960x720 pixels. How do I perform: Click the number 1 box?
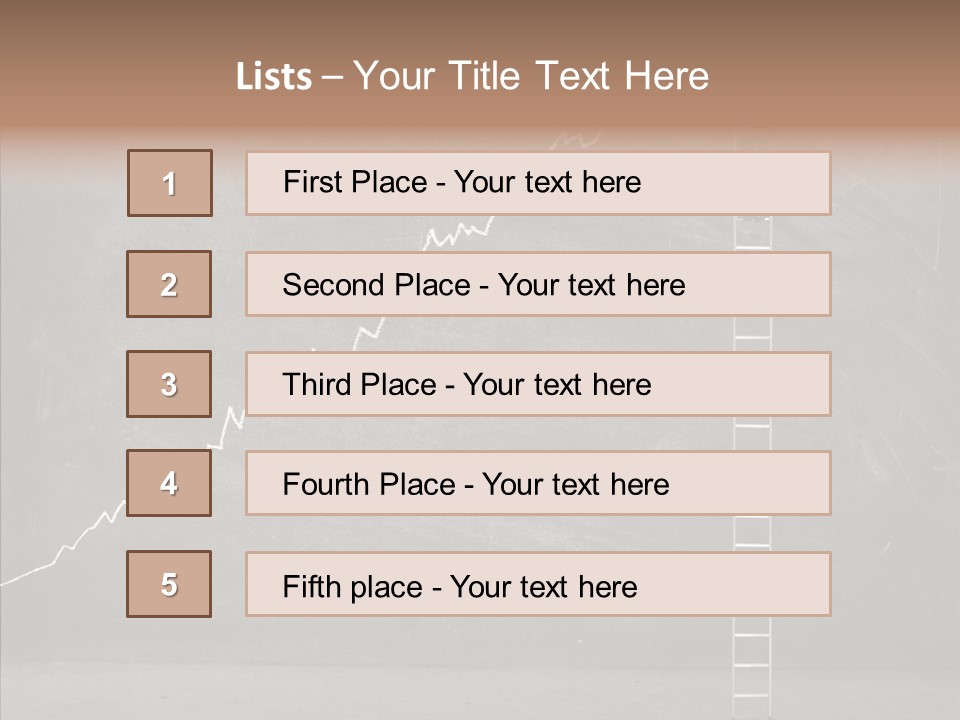pos(170,183)
